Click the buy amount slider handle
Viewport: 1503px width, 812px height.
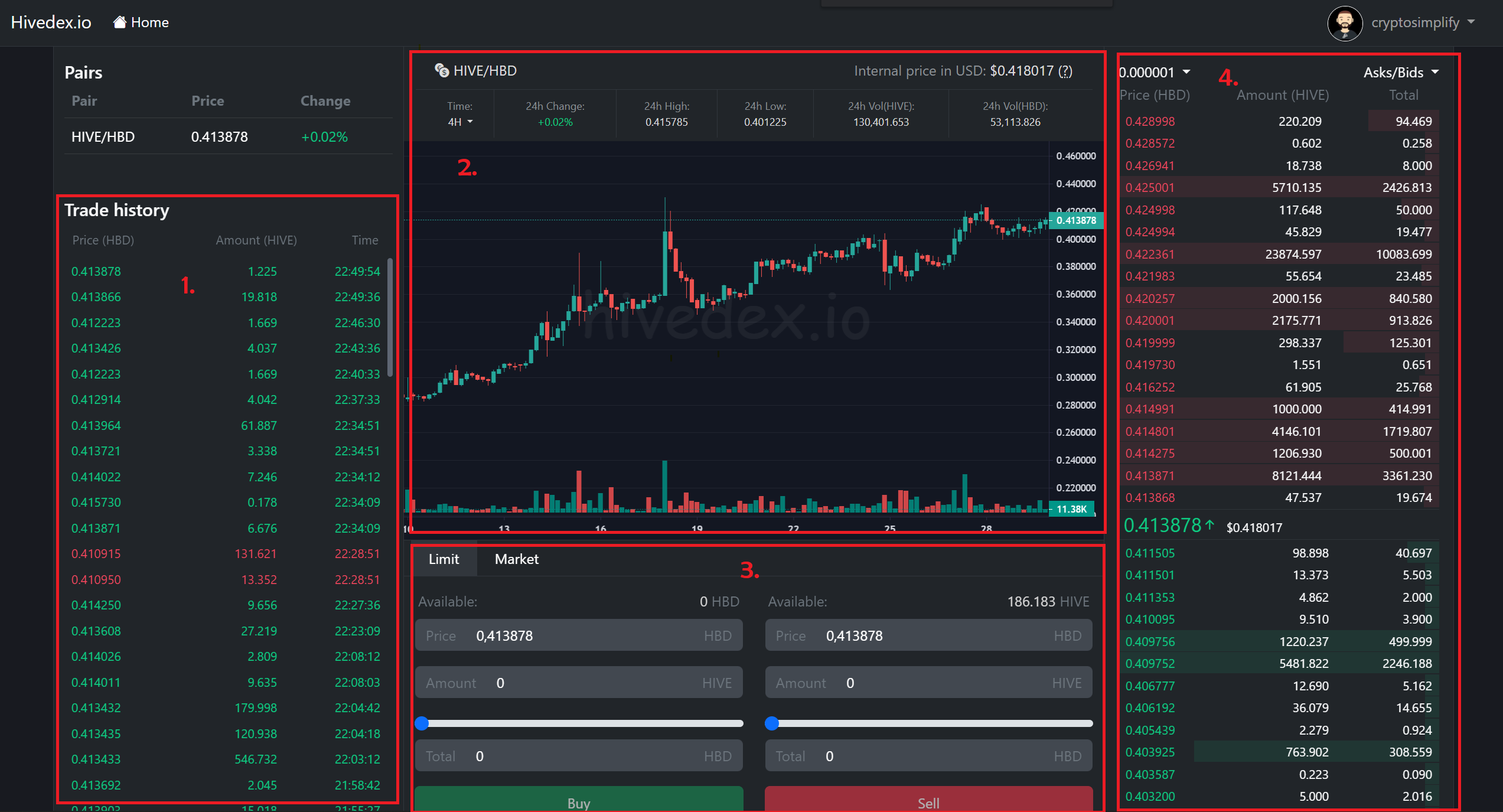(x=422, y=723)
